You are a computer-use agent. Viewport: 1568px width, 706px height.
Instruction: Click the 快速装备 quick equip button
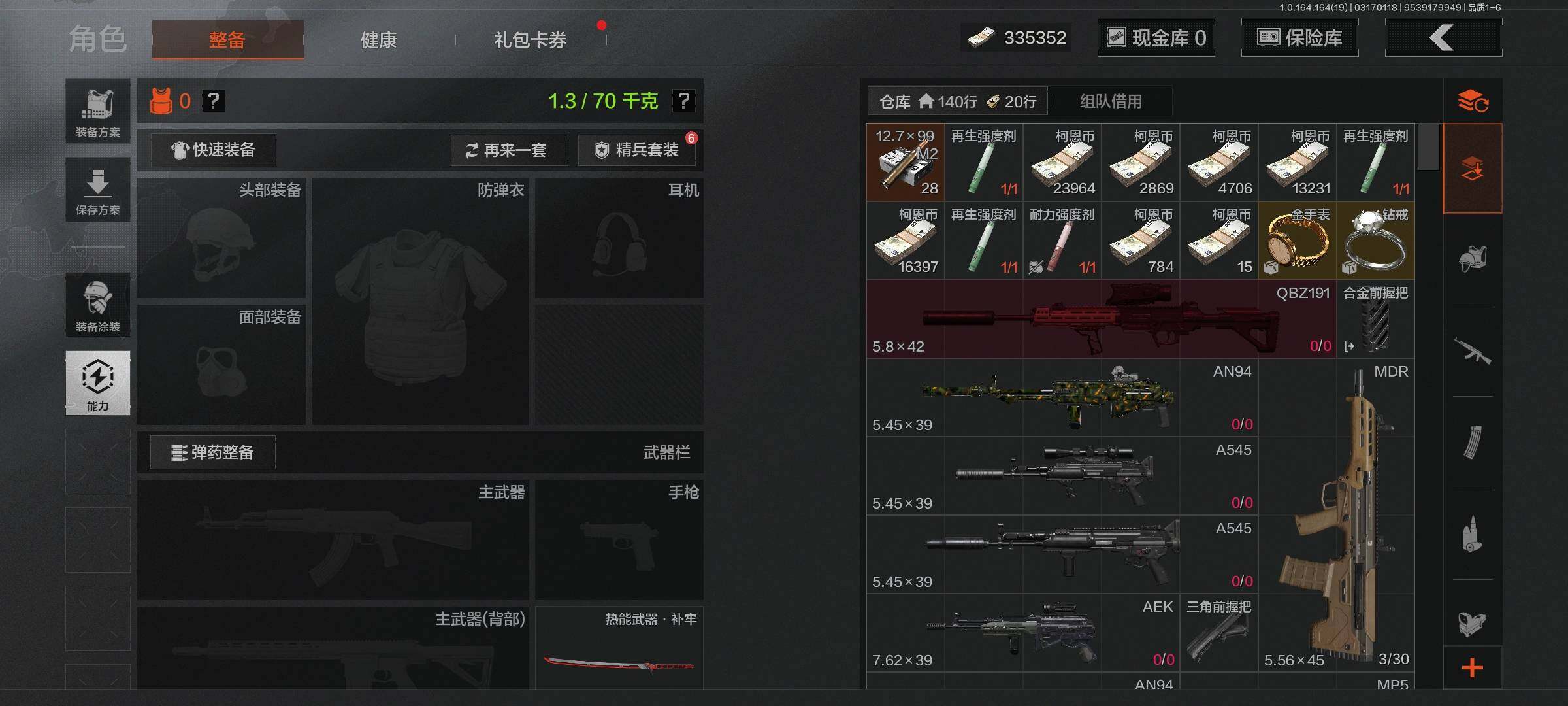tap(214, 150)
